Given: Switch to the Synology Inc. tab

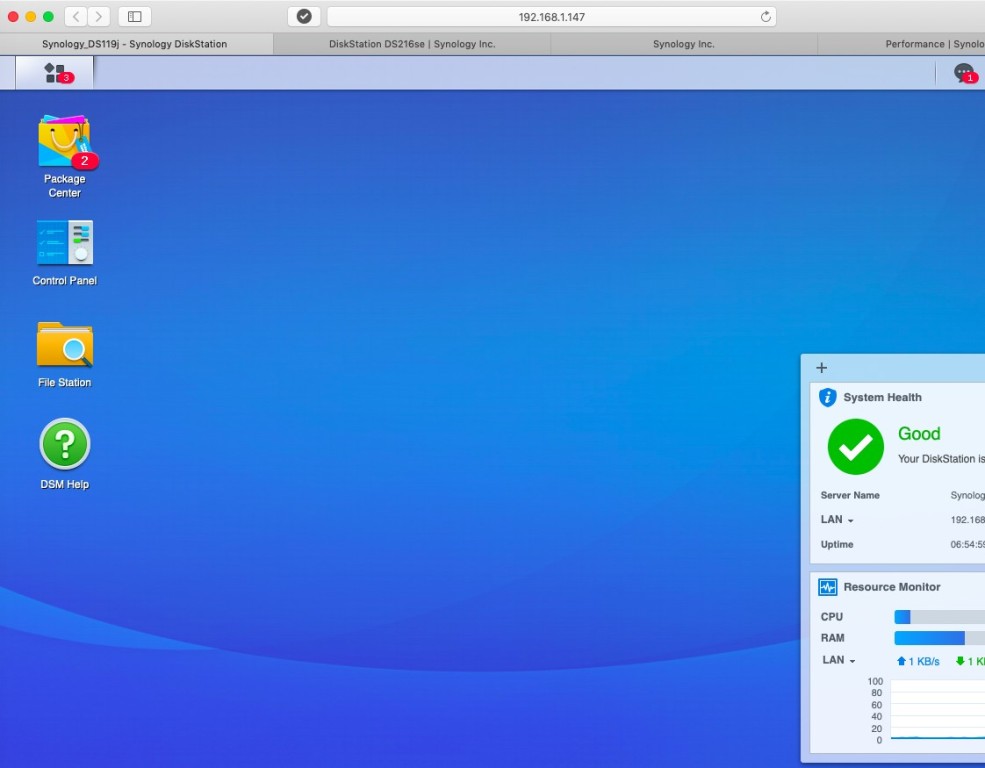Looking at the screenshot, I should pos(683,44).
